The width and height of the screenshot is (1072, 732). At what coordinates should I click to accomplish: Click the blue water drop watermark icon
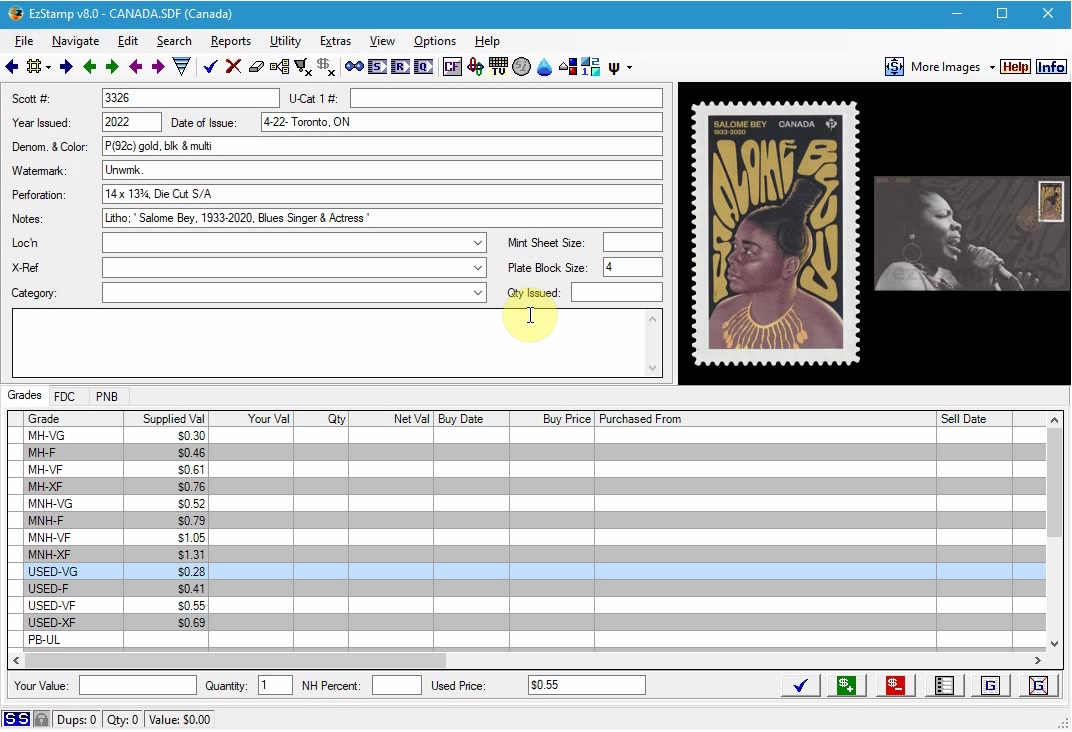pyautogui.click(x=544, y=67)
